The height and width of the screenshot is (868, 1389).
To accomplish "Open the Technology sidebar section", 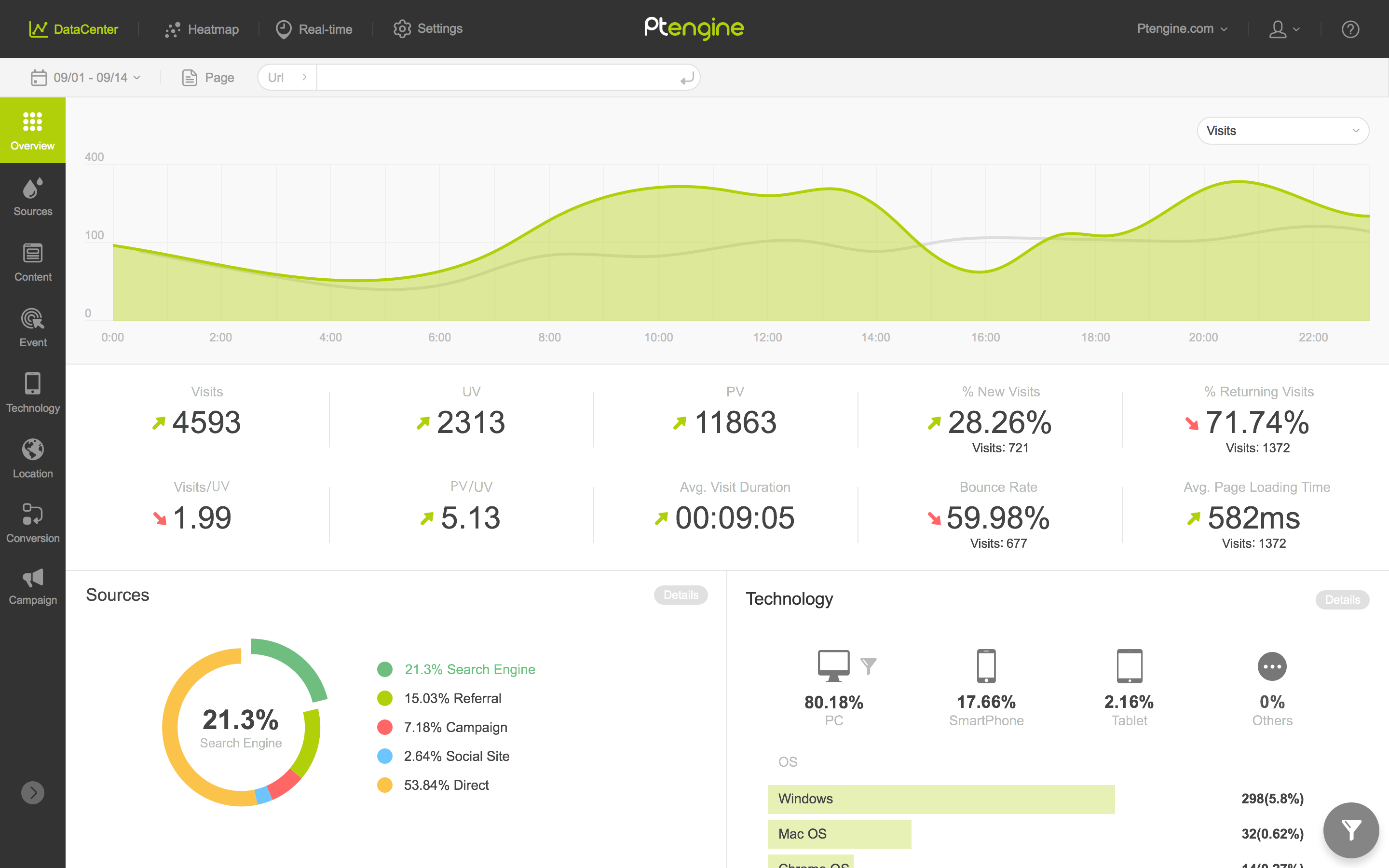I will [x=33, y=393].
